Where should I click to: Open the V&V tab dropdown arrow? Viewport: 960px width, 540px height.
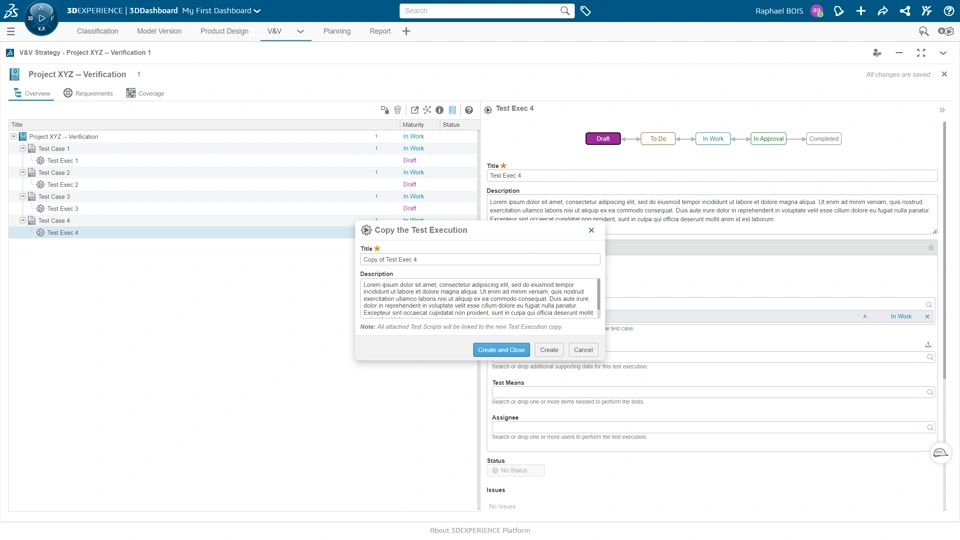click(300, 31)
